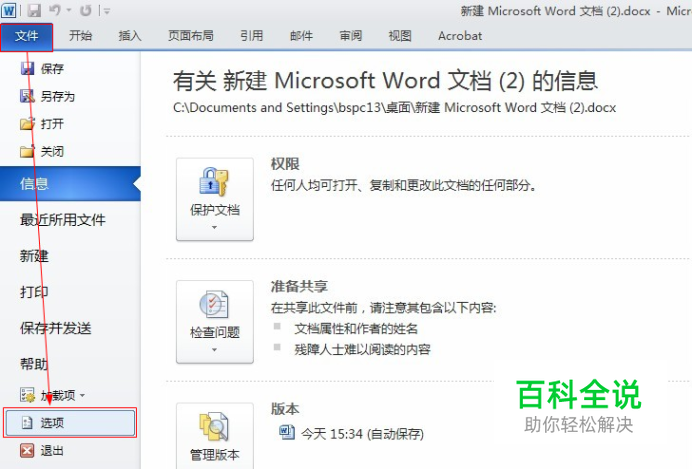Click the 有关 新建 Microsoft Word 文档 title
This screenshot has height=469, width=692.
click(x=385, y=81)
